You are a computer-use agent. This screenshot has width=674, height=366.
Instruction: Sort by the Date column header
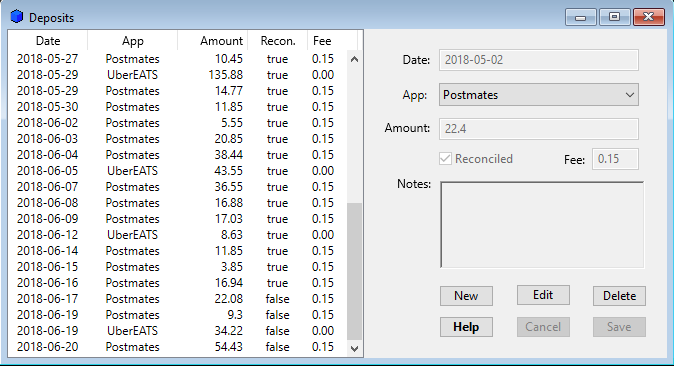48,41
